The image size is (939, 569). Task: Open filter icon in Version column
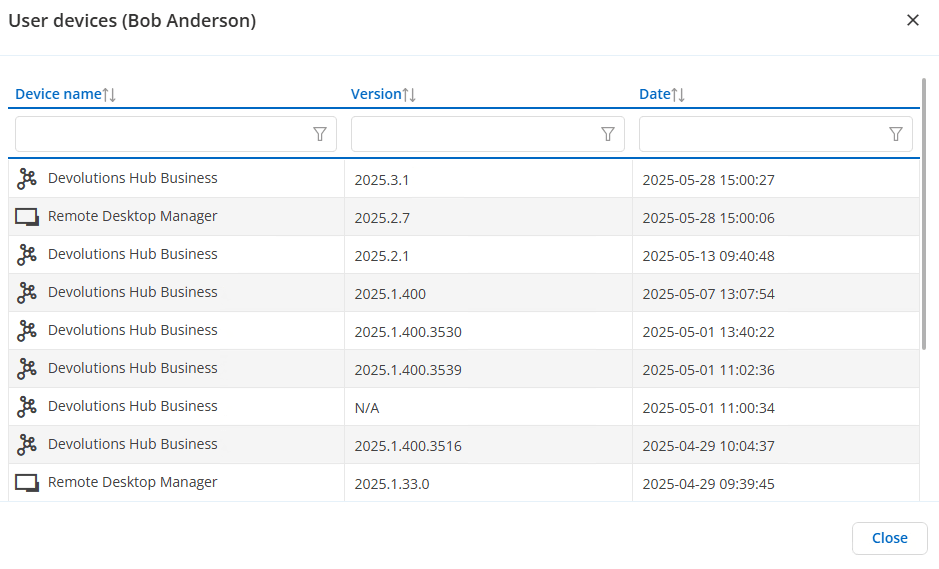608,134
